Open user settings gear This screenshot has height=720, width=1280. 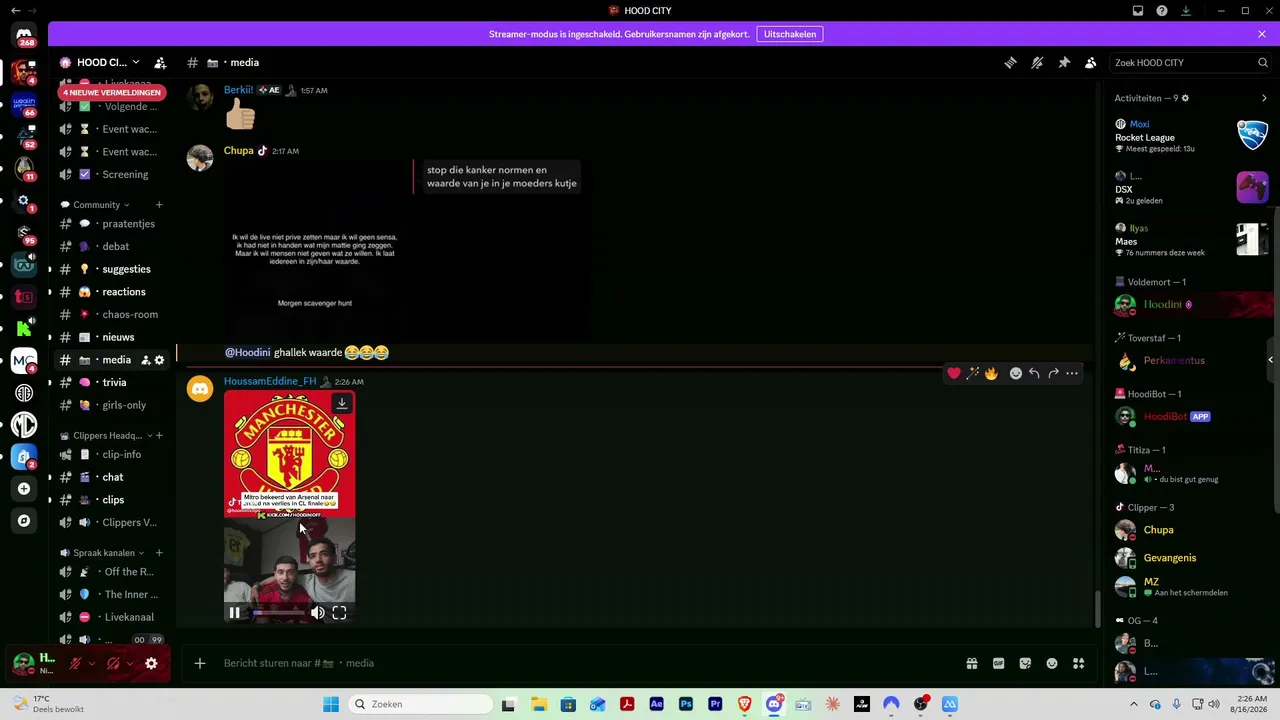(151, 663)
